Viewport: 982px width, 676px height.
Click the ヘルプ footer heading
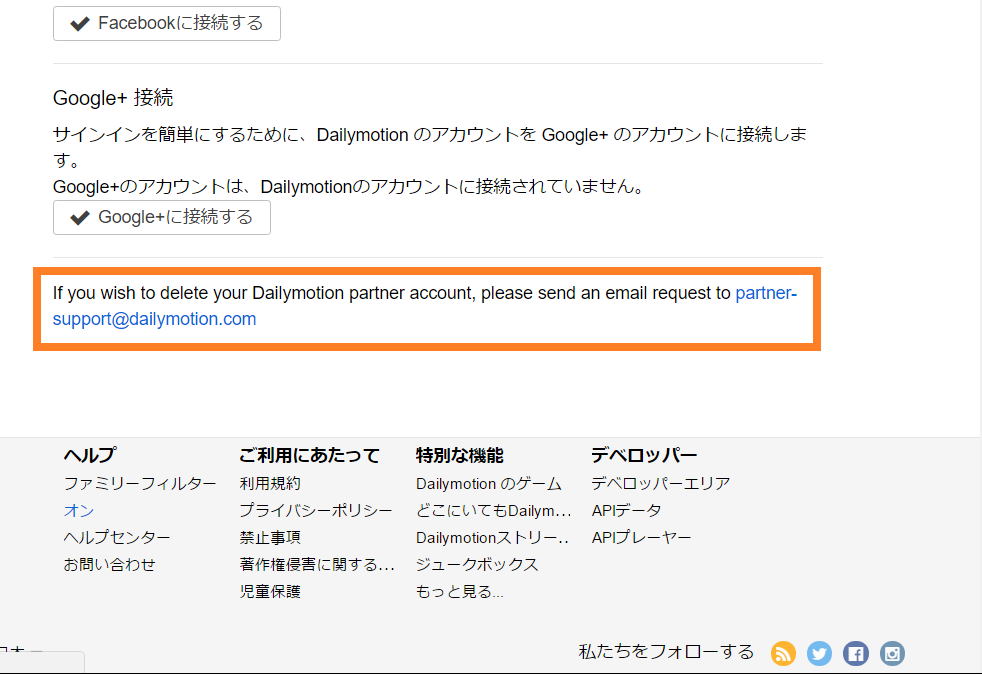[90, 455]
